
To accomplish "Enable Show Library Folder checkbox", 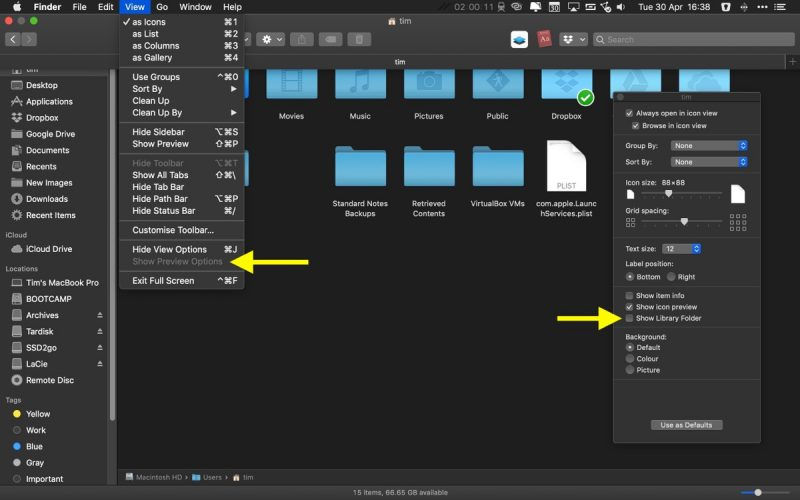I will pos(629,318).
